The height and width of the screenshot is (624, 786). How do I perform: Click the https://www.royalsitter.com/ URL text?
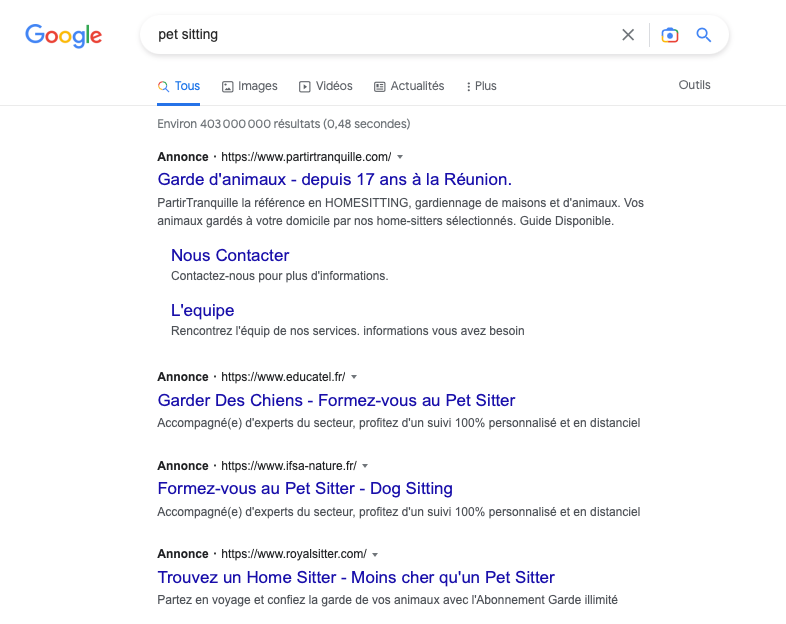[x=294, y=554]
